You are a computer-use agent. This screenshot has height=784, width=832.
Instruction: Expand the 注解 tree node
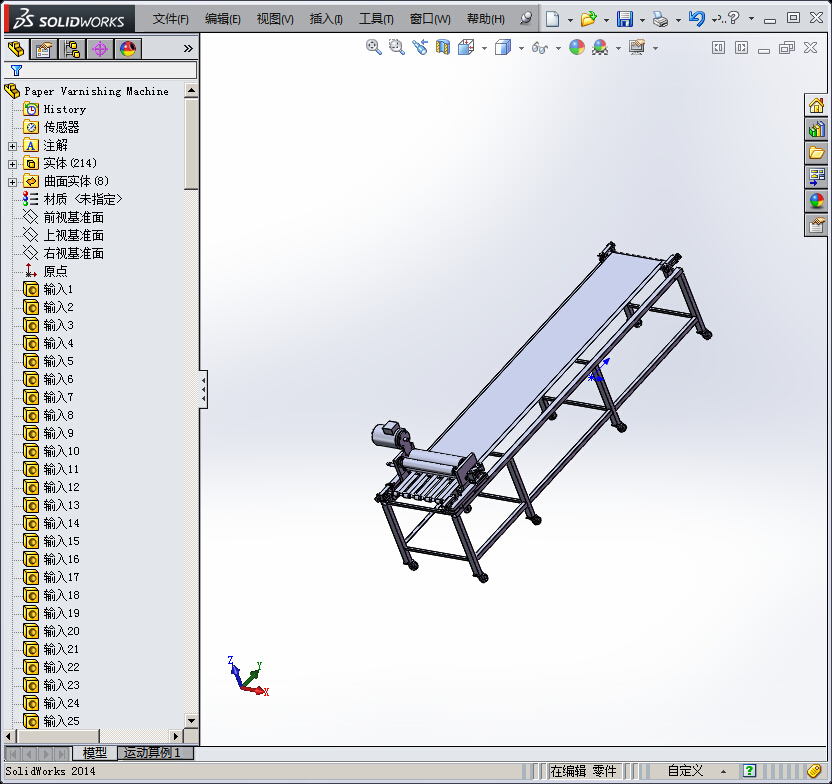pyautogui.click(x=12, y=146)
